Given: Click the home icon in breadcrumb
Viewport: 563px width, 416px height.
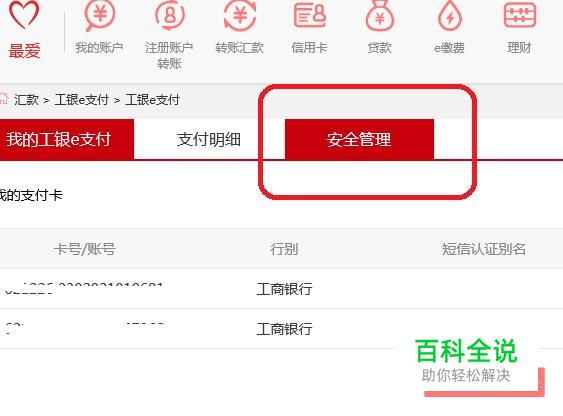Looking at the screenshot, I should click(x=3, y=99).
